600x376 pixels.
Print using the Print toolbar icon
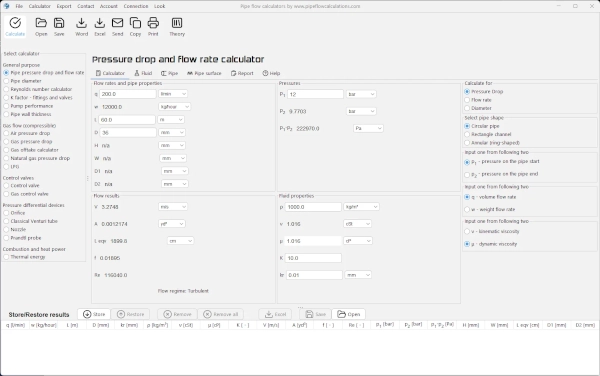coord(153,27)
